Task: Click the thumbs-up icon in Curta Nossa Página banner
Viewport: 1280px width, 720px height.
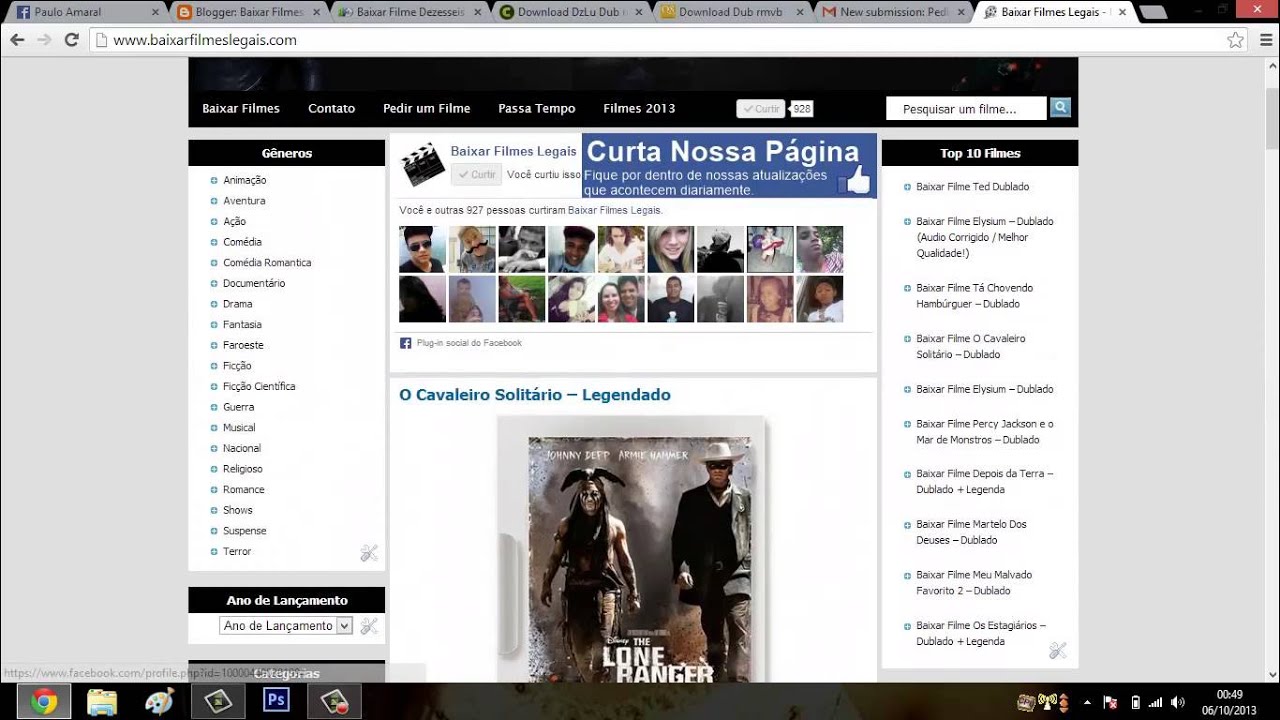Action: click(853, 179)
